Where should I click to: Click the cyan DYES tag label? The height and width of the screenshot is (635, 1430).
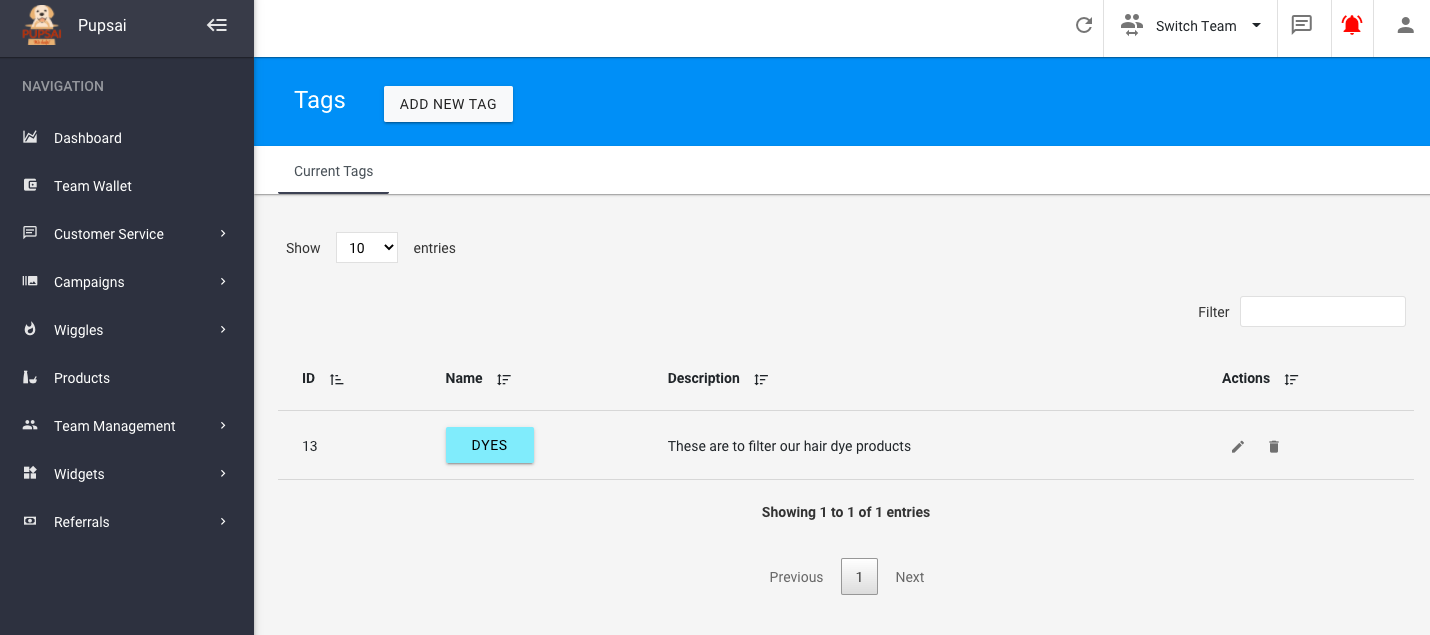click(489, 446)
